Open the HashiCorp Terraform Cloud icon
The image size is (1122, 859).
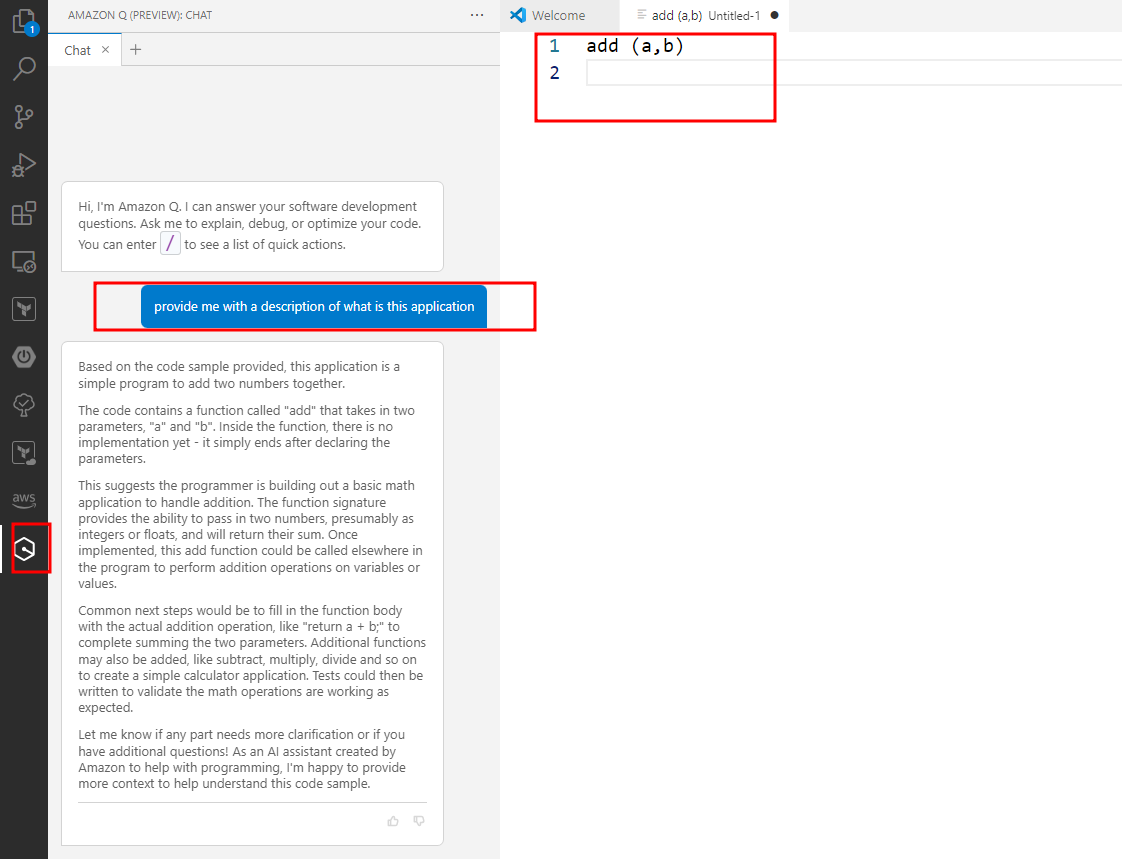pyautogui.click(x=24, y=452)
